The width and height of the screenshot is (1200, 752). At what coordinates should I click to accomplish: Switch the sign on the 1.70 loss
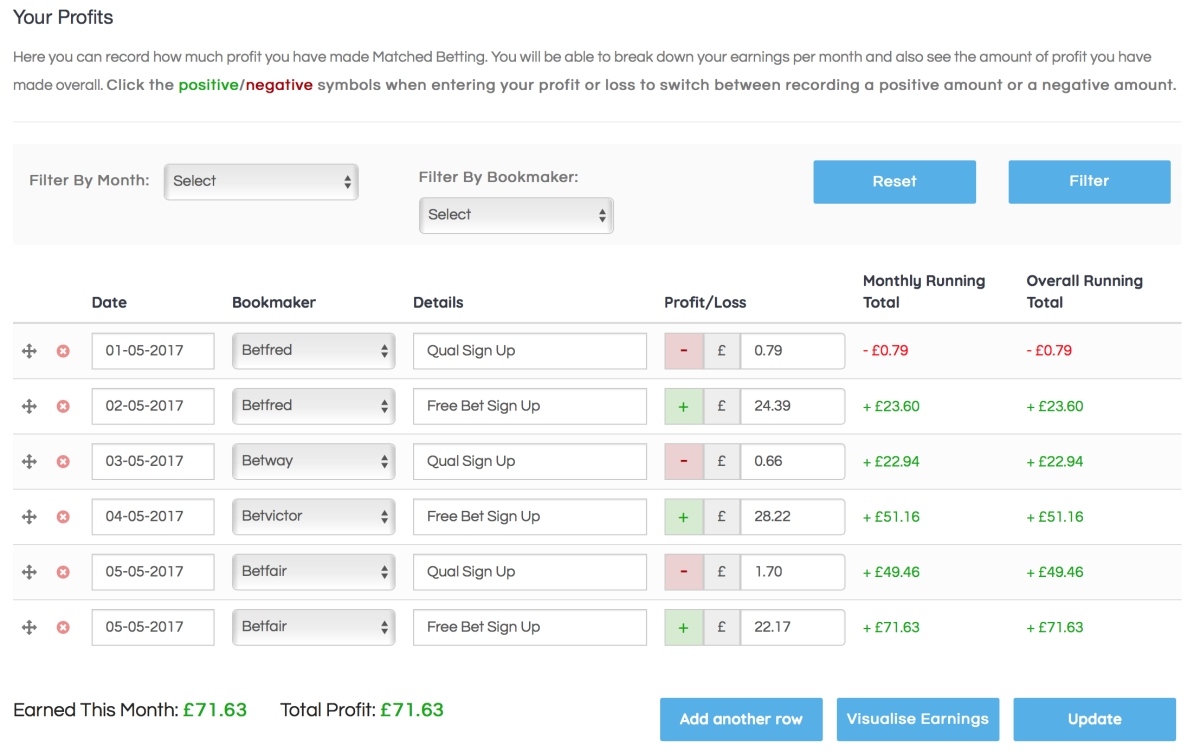click(684, 572)
